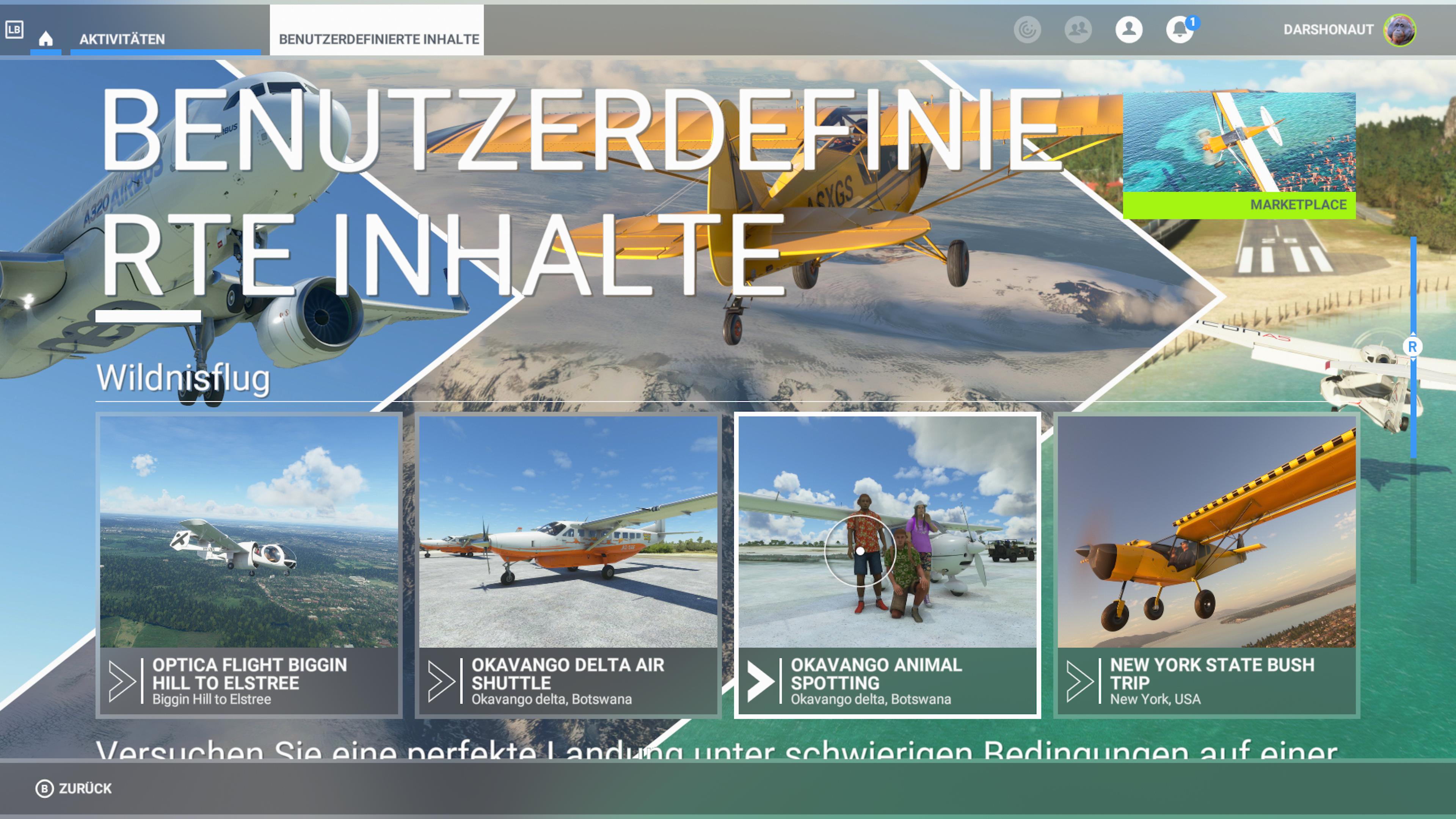Click the "OPTICA FLIGHT BIGGIN HILL TO ELSTREE" title
This screenshot has height=819, width=1456.
coord(249,674)
